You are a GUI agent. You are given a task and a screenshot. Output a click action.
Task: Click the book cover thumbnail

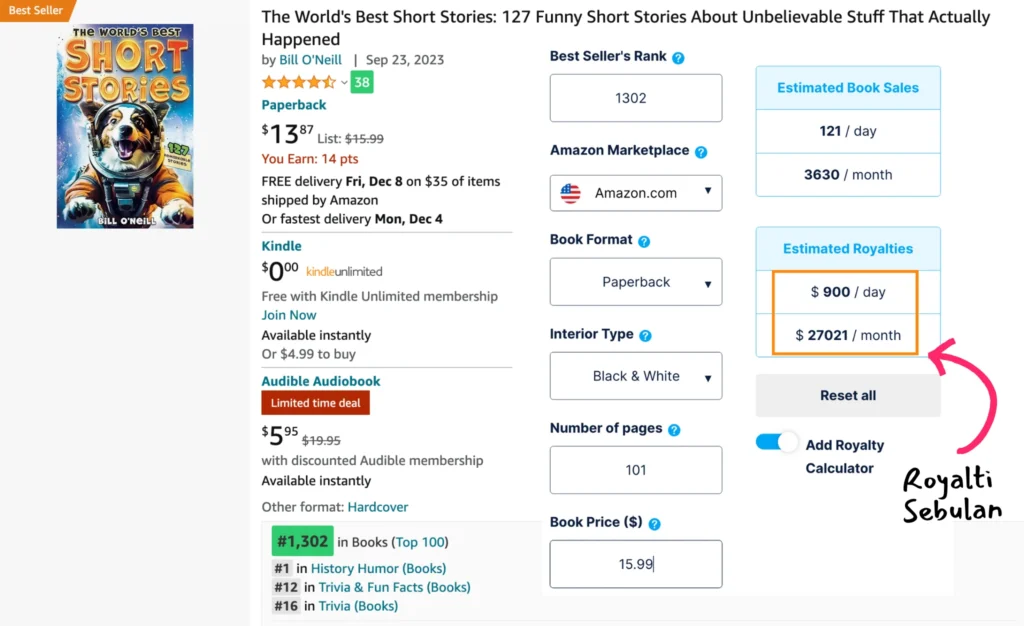pos(125,126)
